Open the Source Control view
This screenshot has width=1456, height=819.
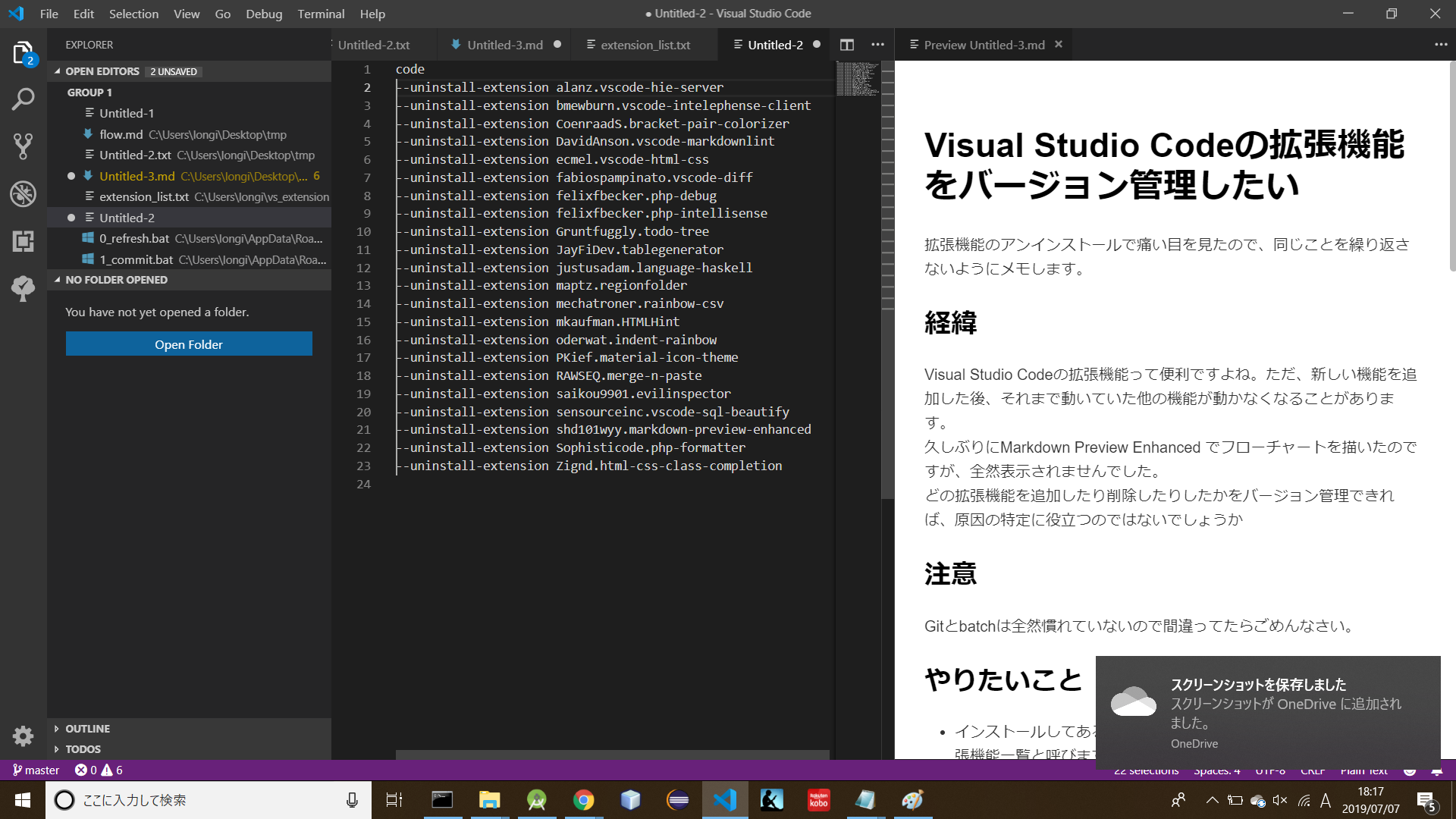[23, 146]
